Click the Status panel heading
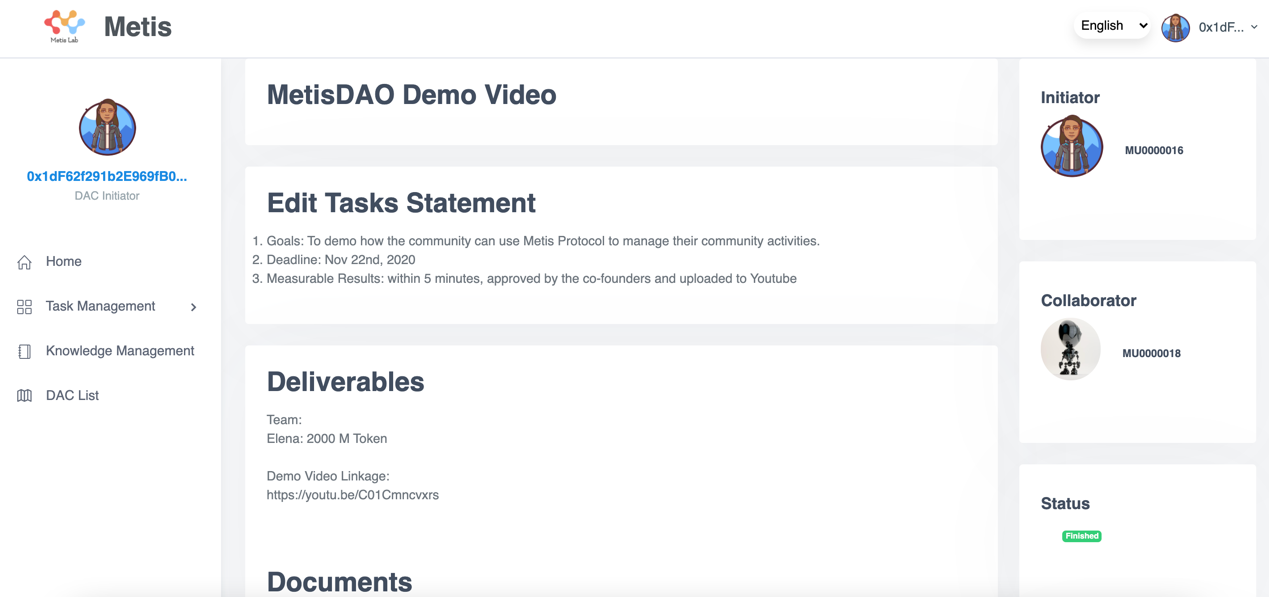 coord(1065,503)
